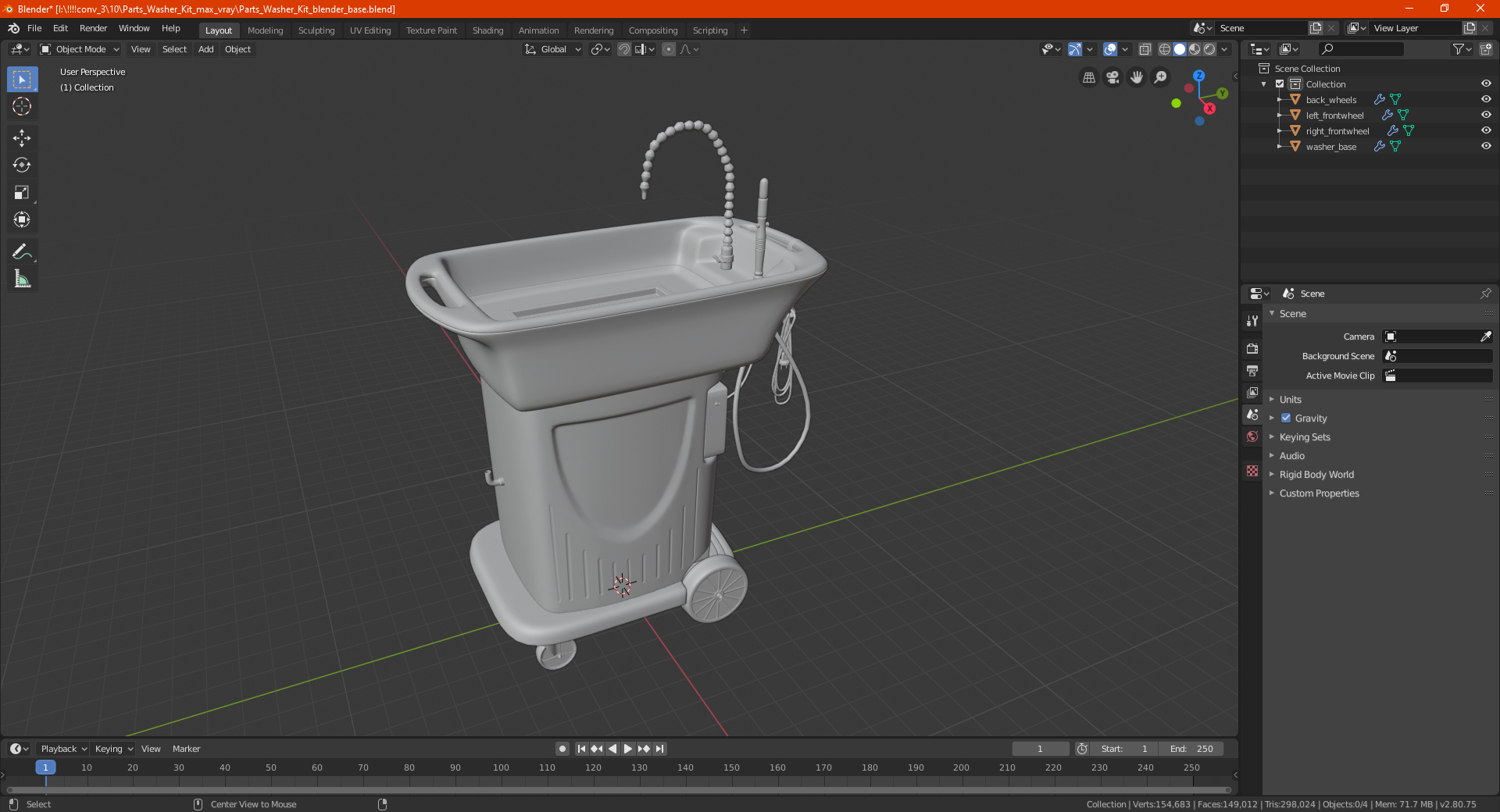
Task: Toggle proportional editing
Action: point(669,49)
